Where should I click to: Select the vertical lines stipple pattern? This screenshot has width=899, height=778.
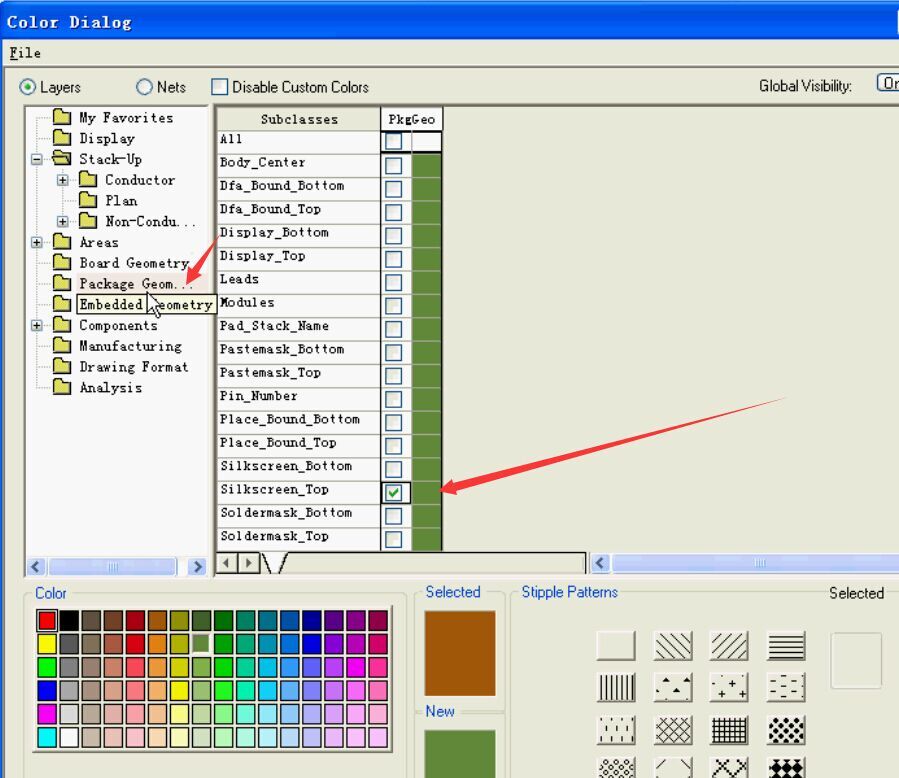pos(616,687)
